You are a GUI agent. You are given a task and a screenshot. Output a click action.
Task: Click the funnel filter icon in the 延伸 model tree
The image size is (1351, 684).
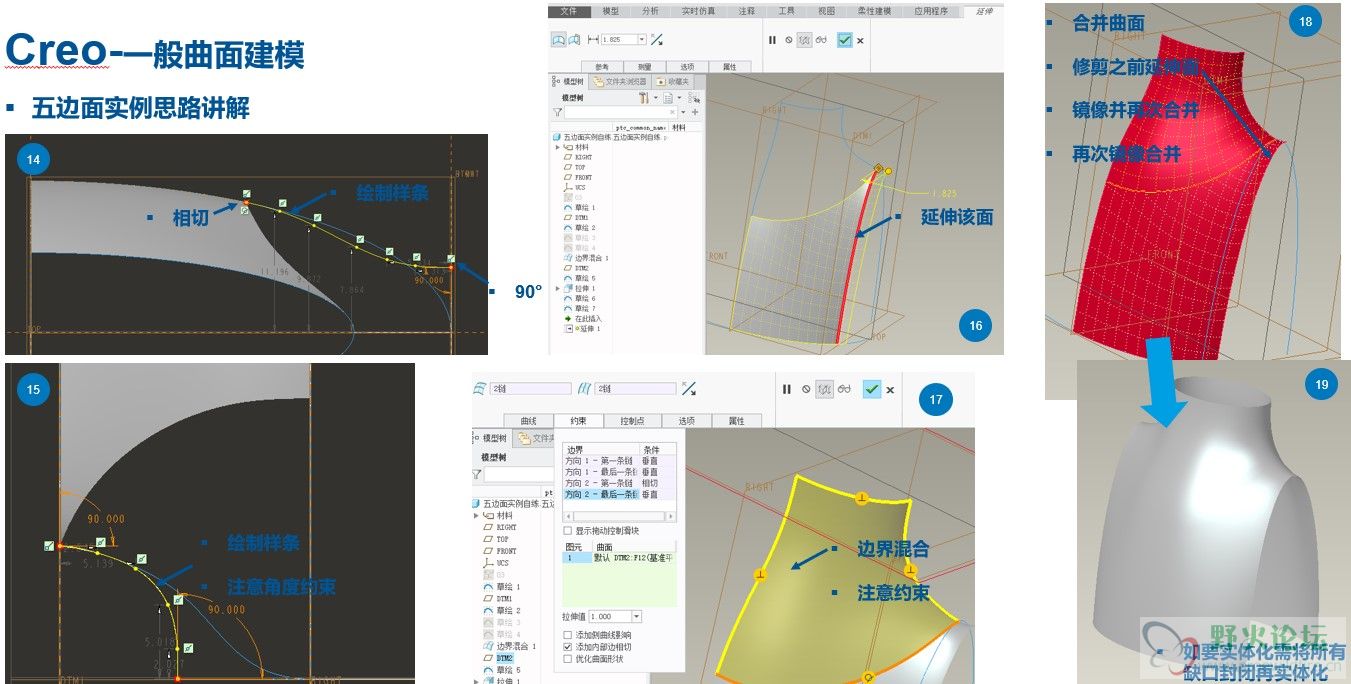point(557,112)
